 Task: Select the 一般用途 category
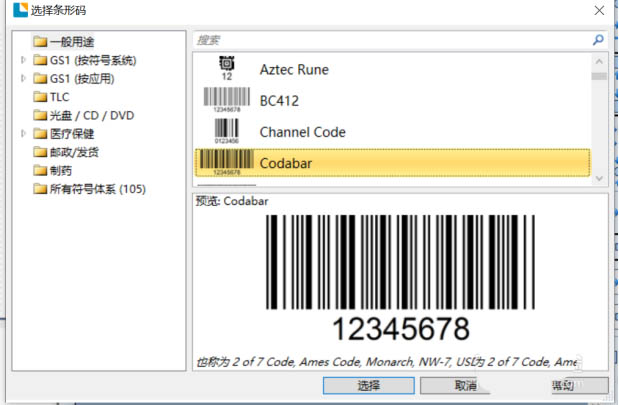coord(72,42)
